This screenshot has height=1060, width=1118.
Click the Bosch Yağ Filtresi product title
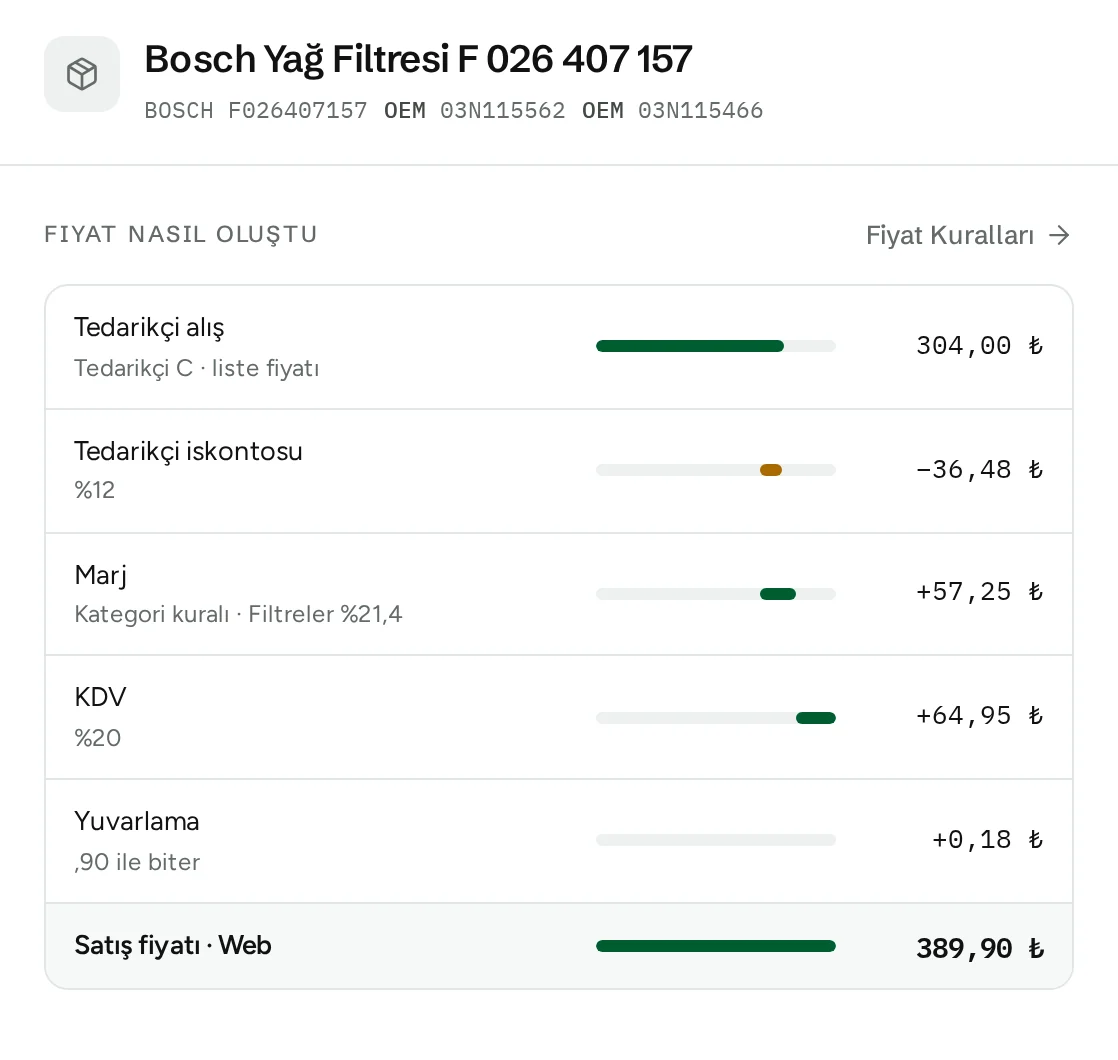(x=419, y=59)
